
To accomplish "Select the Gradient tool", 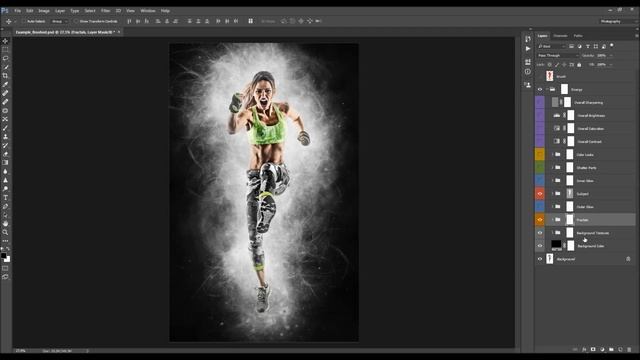I will (5, 162).
